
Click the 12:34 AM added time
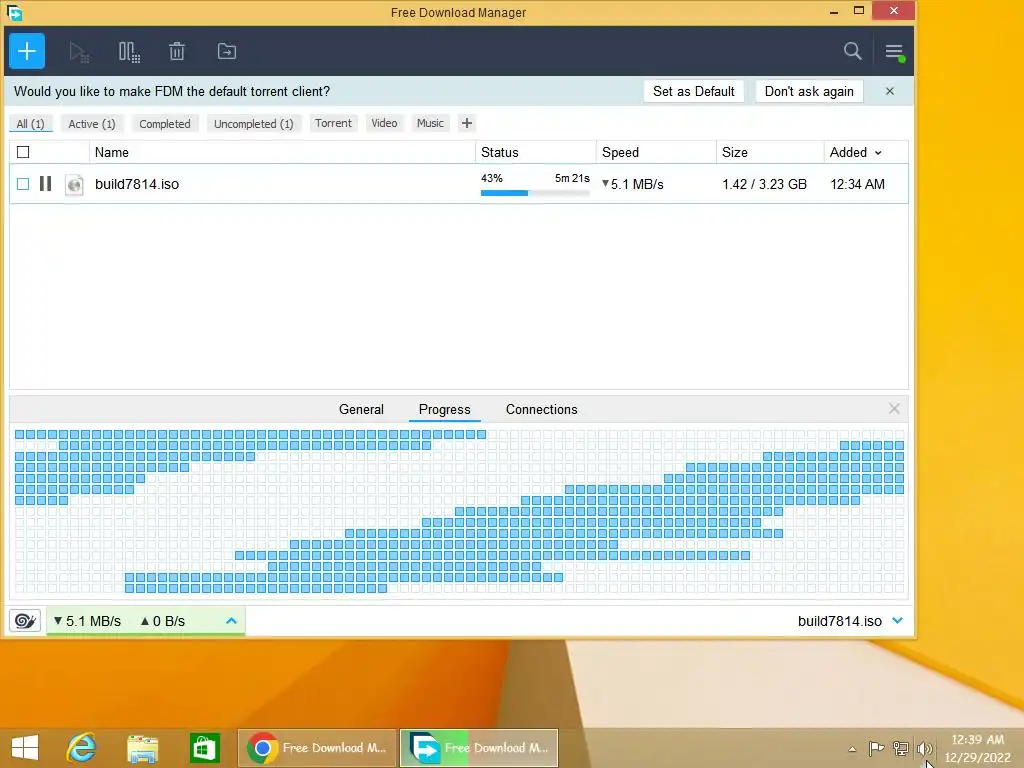click(x=857, y=184)
